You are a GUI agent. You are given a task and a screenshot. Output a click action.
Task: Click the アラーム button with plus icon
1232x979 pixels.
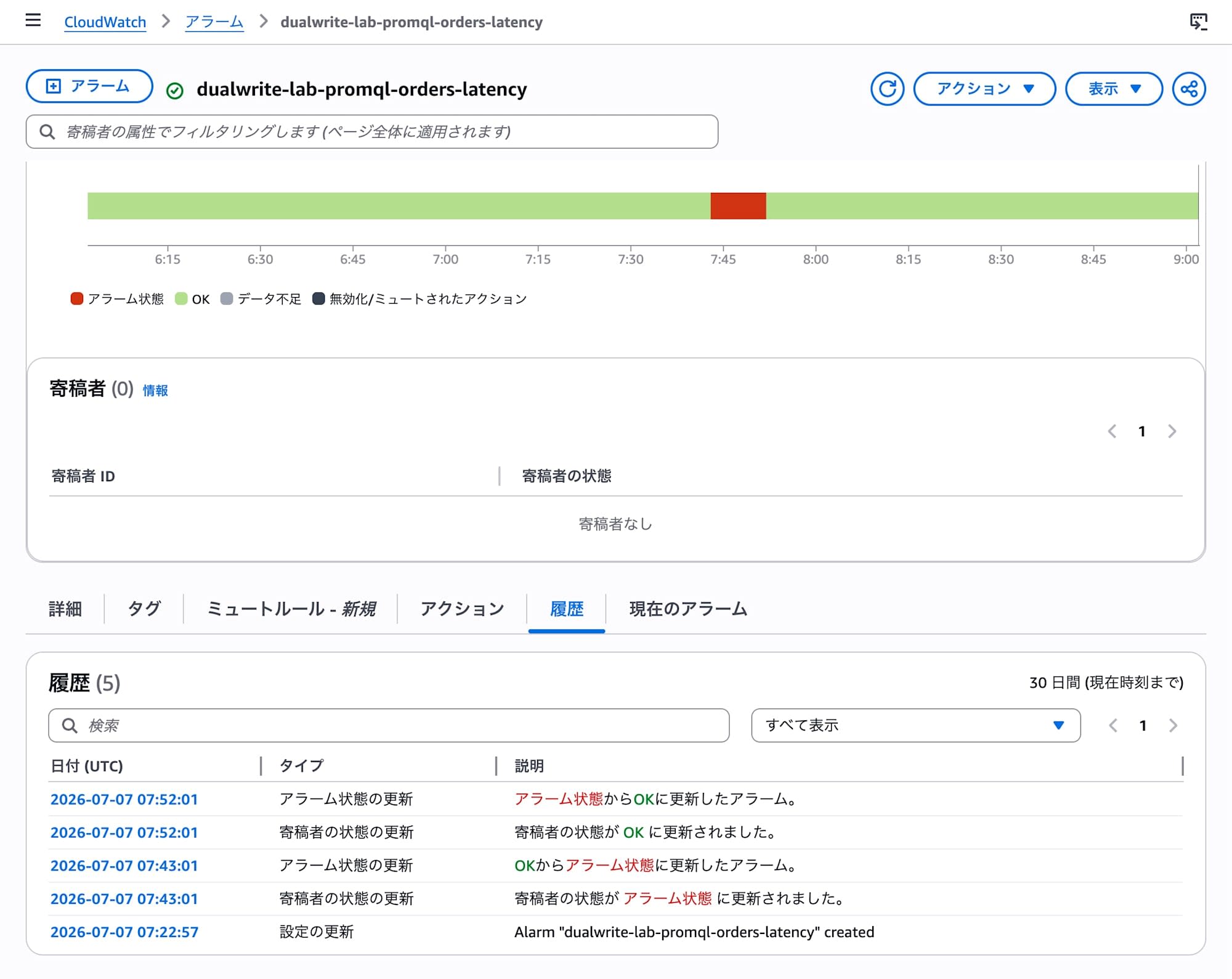coord(89,86)
